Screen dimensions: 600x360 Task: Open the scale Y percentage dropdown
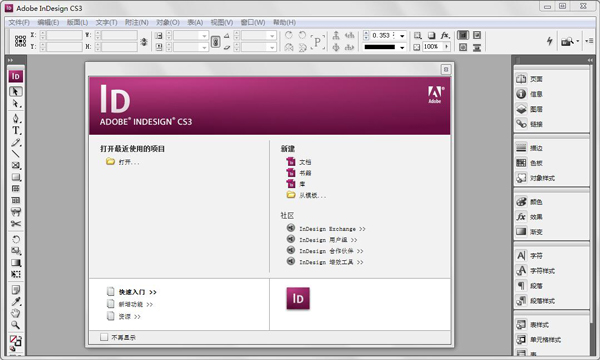pyautogui.click(x=204, y=47)
